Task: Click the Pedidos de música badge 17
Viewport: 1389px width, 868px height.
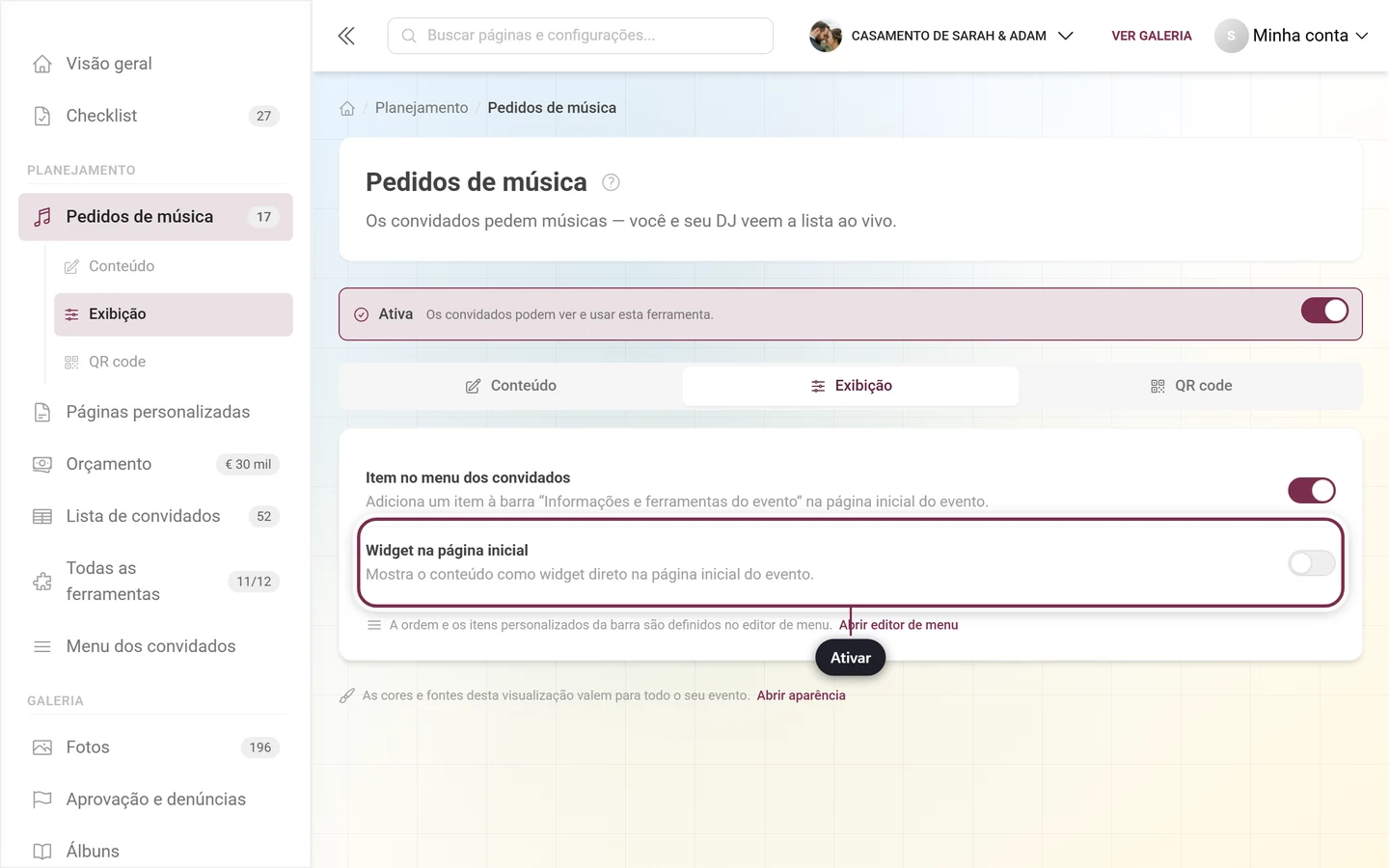Action: pos(264,217)
